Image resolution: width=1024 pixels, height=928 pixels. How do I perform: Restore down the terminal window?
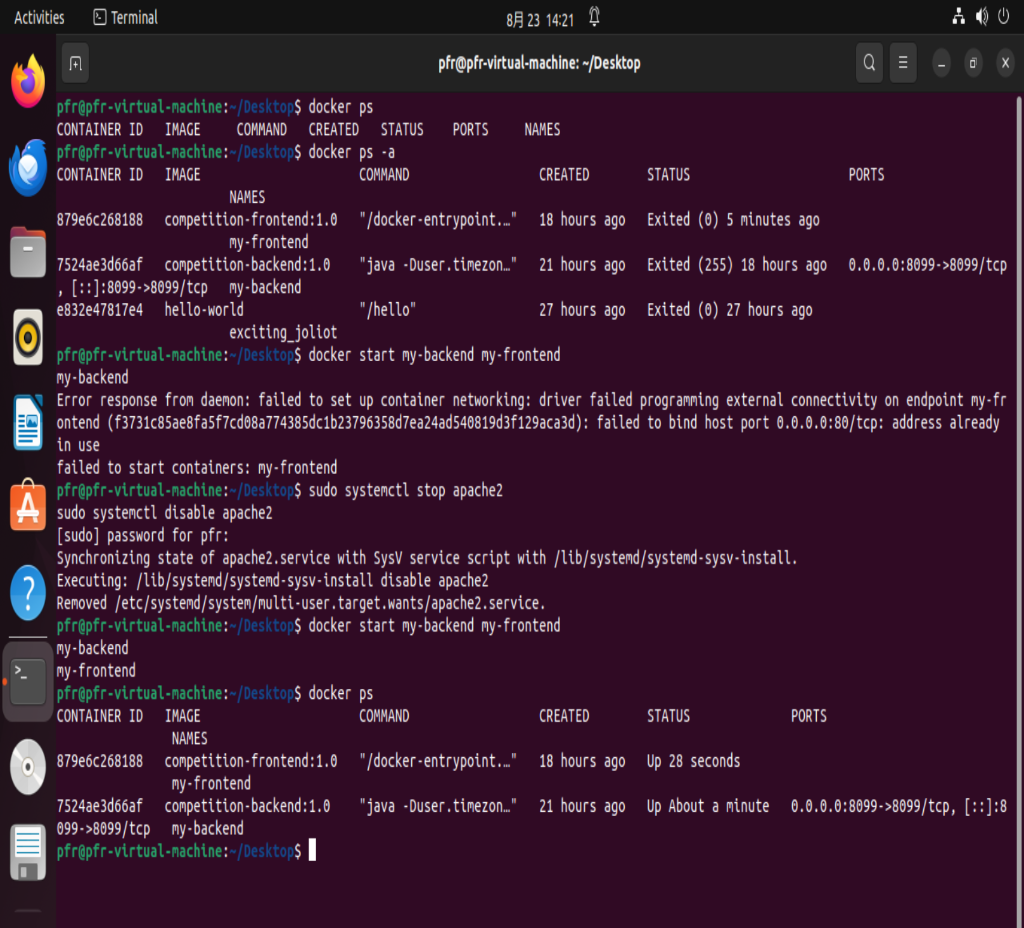[973, 63]
